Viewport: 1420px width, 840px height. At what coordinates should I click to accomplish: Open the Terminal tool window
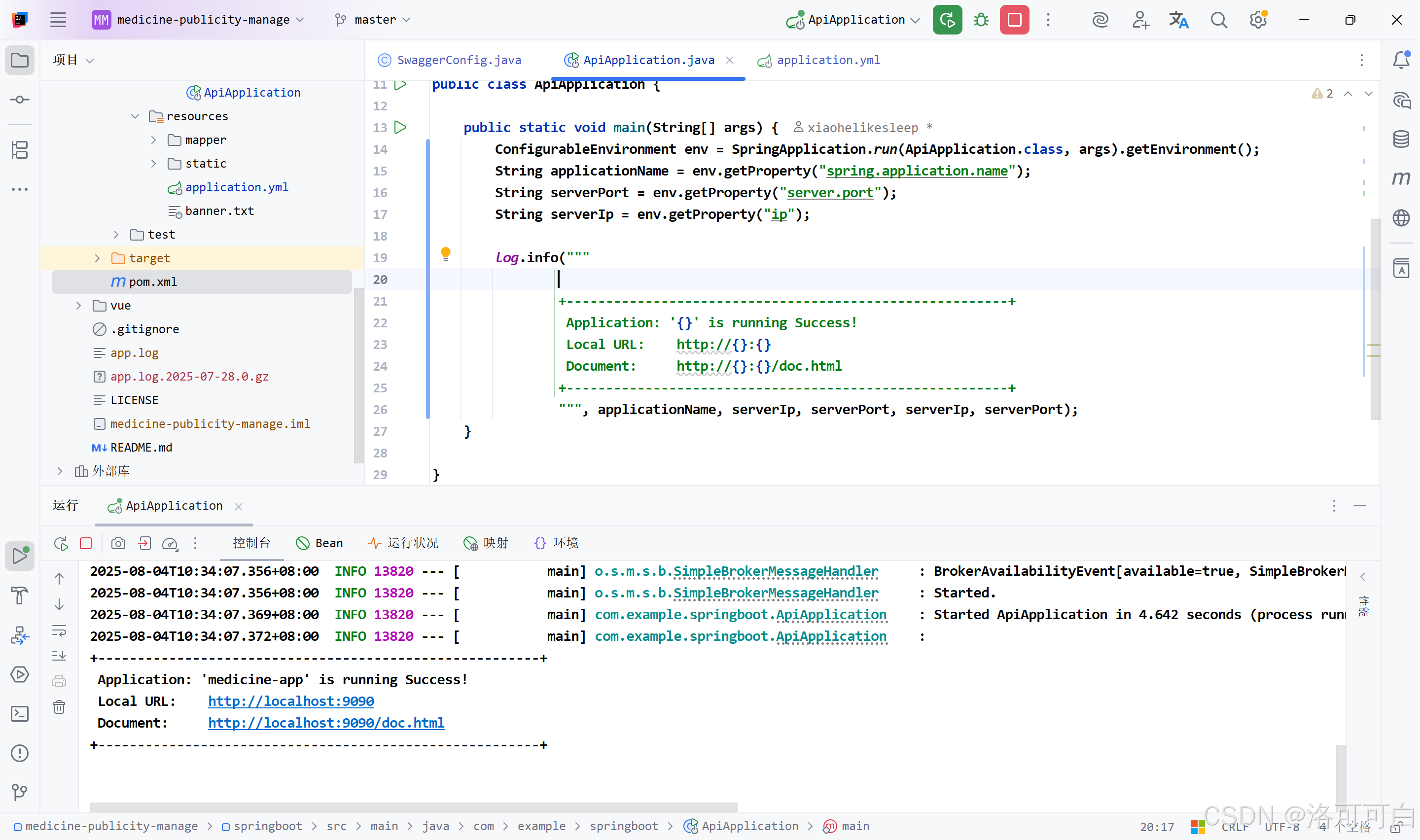(x=20, y=714)
